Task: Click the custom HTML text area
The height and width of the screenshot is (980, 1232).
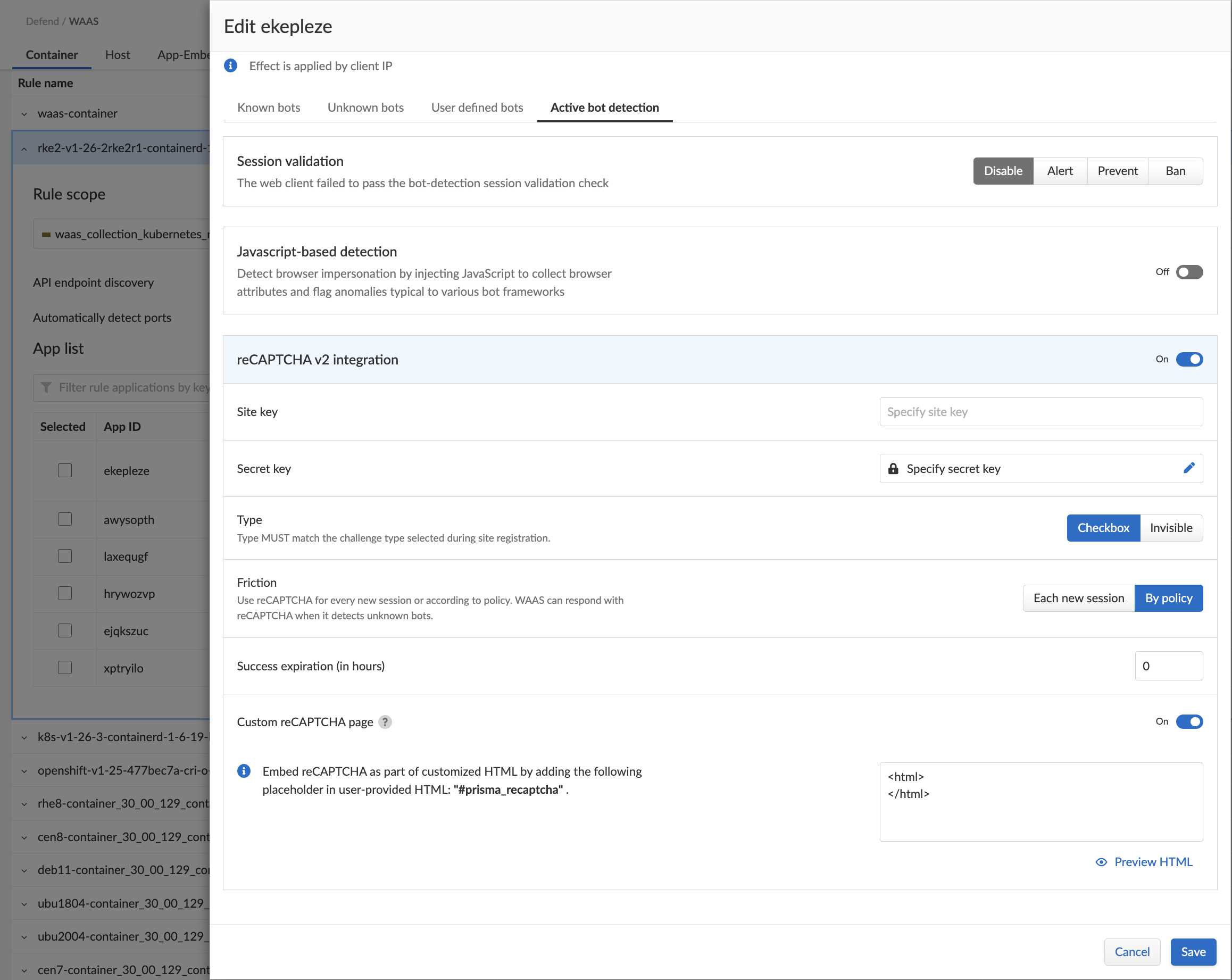Action: pos(1040,802)
